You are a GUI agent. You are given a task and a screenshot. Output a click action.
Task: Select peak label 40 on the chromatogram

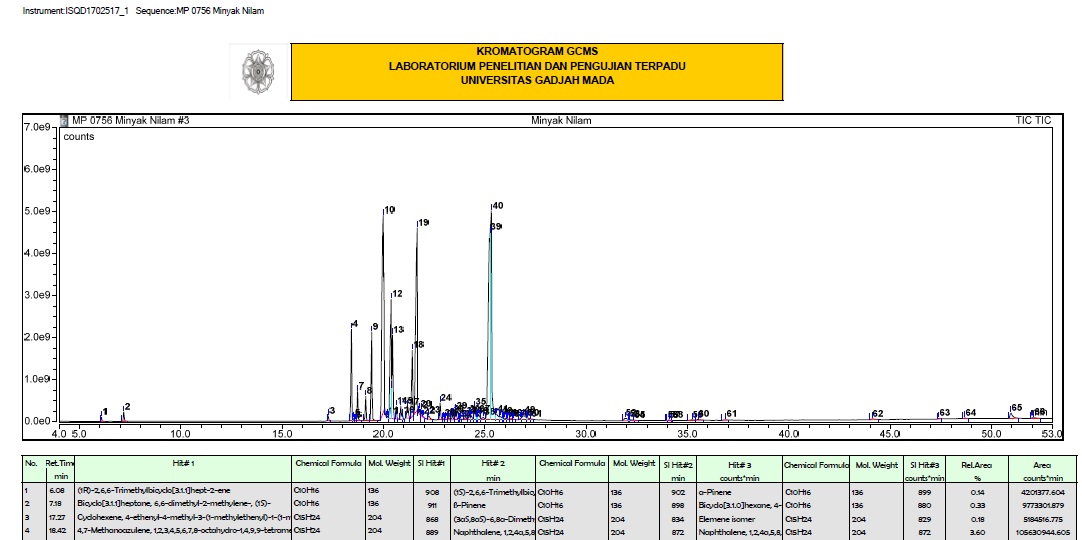point(498,206)
